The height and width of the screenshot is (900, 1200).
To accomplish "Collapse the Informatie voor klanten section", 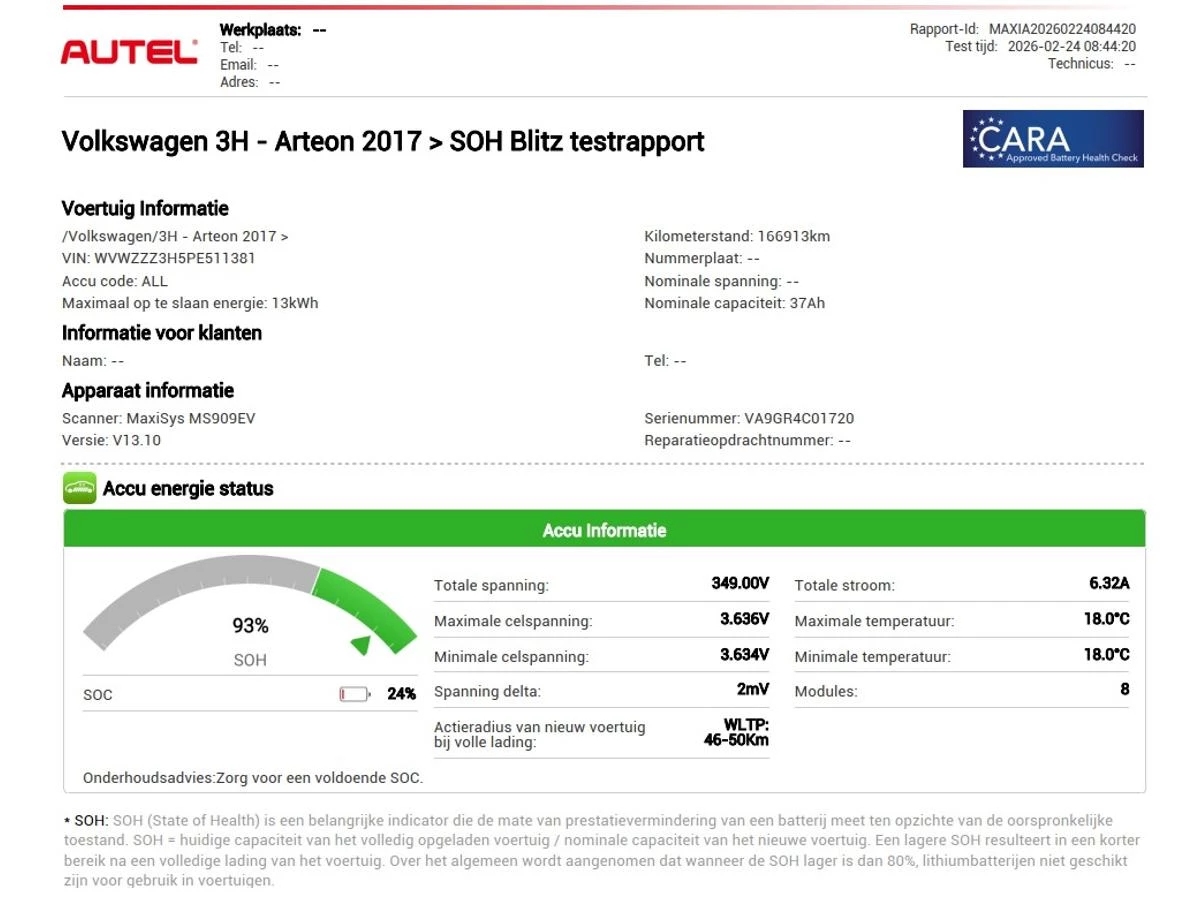I will pyautogui.click(x=162, y=333).
